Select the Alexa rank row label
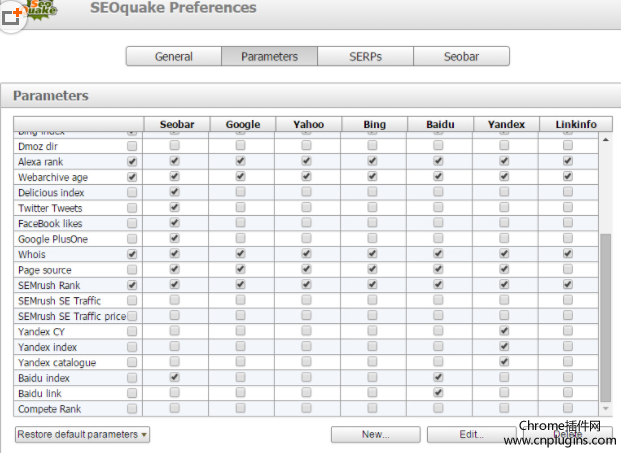 click(40, 162)
